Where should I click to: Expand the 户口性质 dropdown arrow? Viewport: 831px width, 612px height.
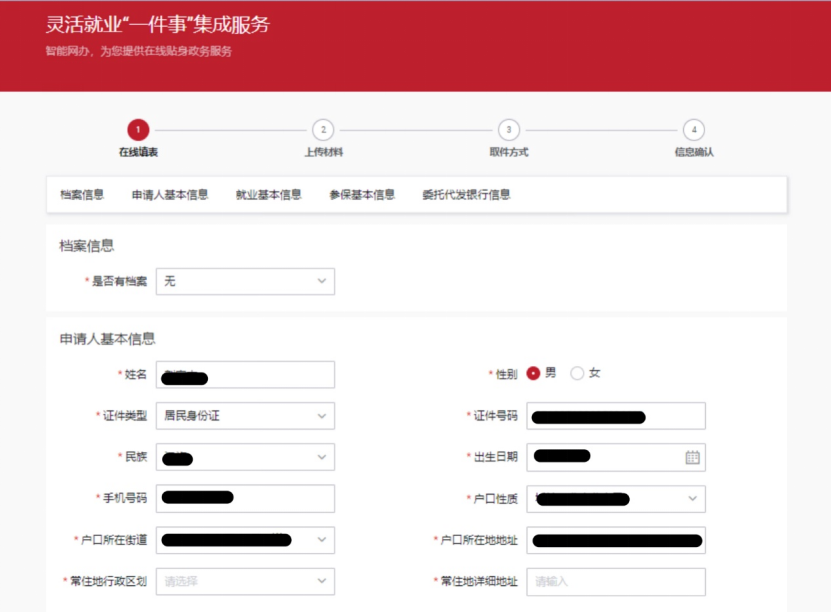coord(691,498)
